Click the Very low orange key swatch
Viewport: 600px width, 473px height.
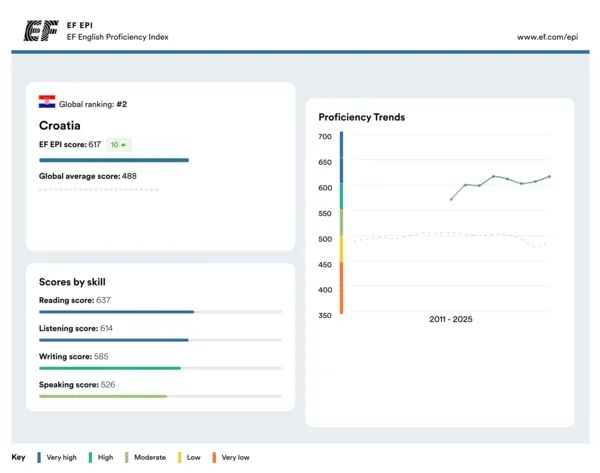[x=214, y=457]
